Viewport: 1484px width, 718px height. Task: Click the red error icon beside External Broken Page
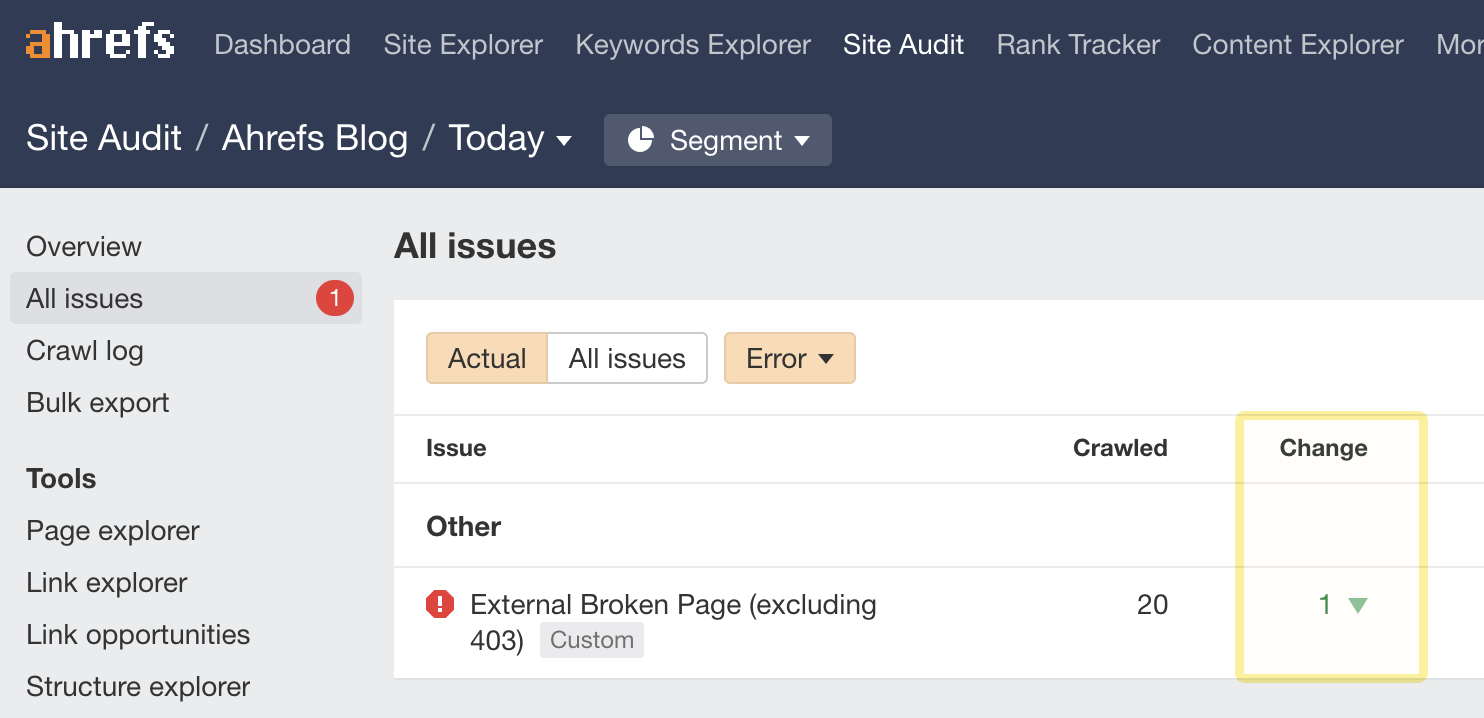[440, 604]
